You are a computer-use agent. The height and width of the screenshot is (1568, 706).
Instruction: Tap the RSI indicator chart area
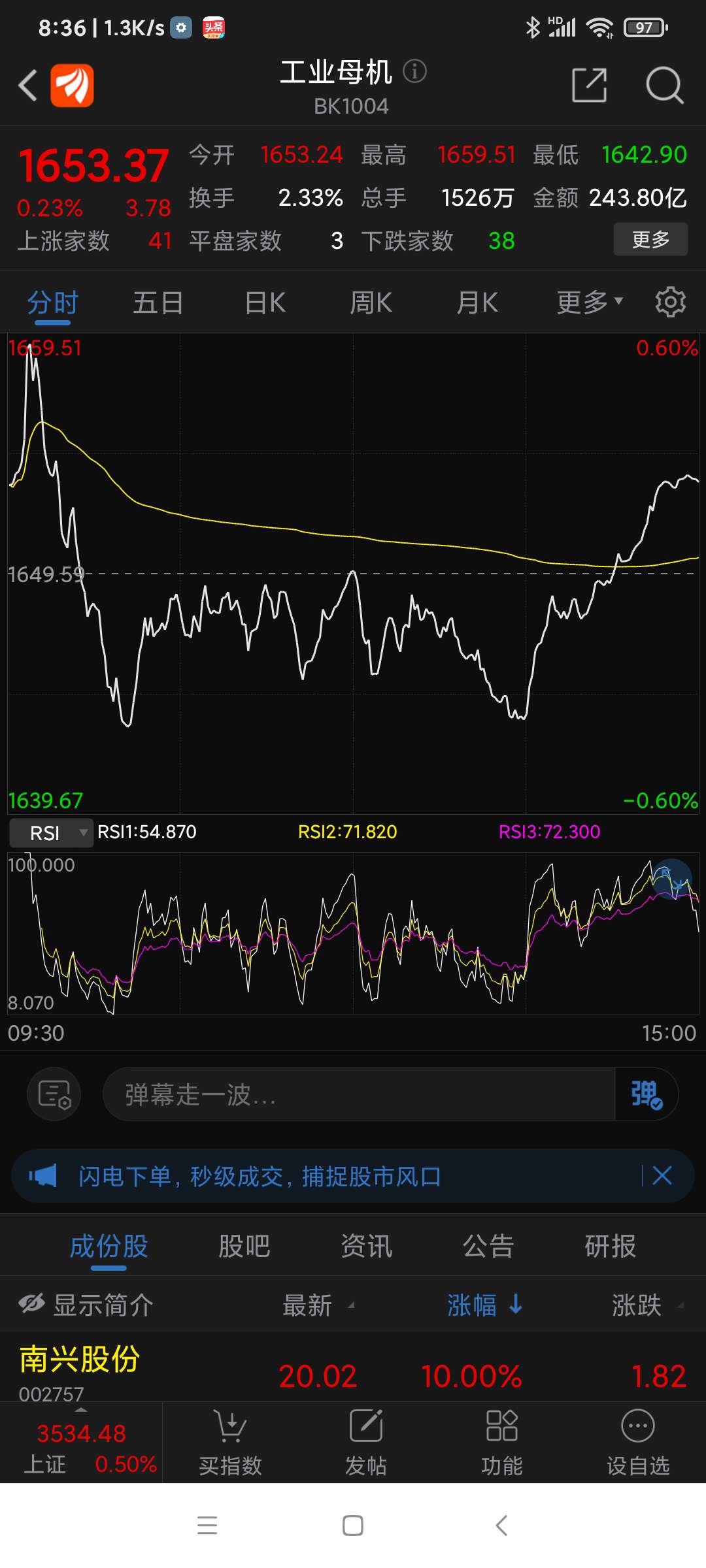coord(353,933)
